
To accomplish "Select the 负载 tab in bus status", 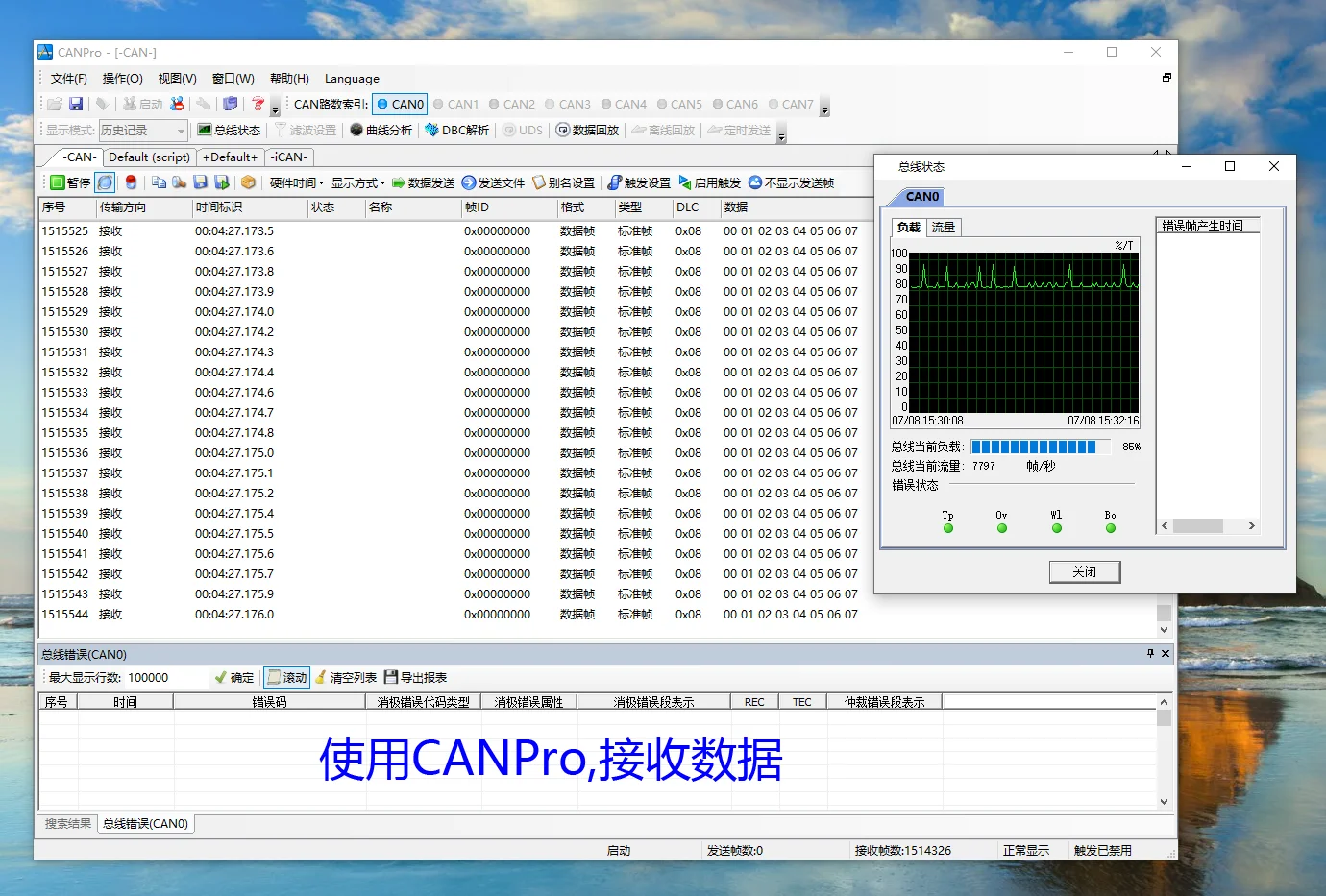I will coord(909,227).
